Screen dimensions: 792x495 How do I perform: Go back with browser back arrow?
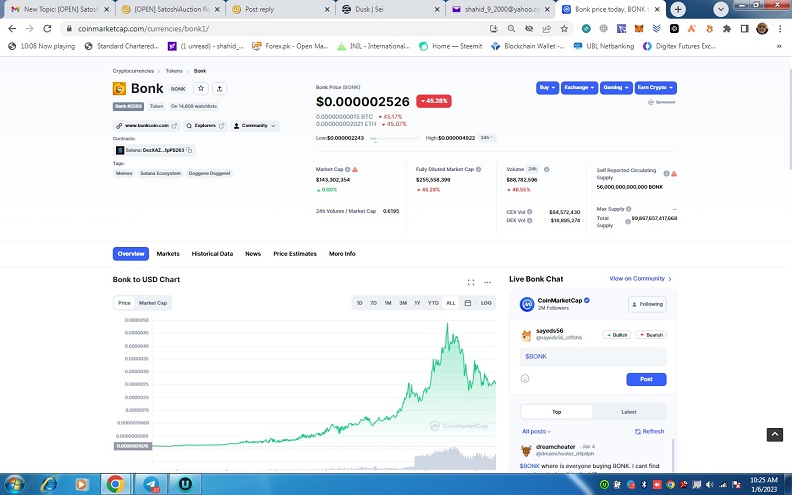(12, 29)
